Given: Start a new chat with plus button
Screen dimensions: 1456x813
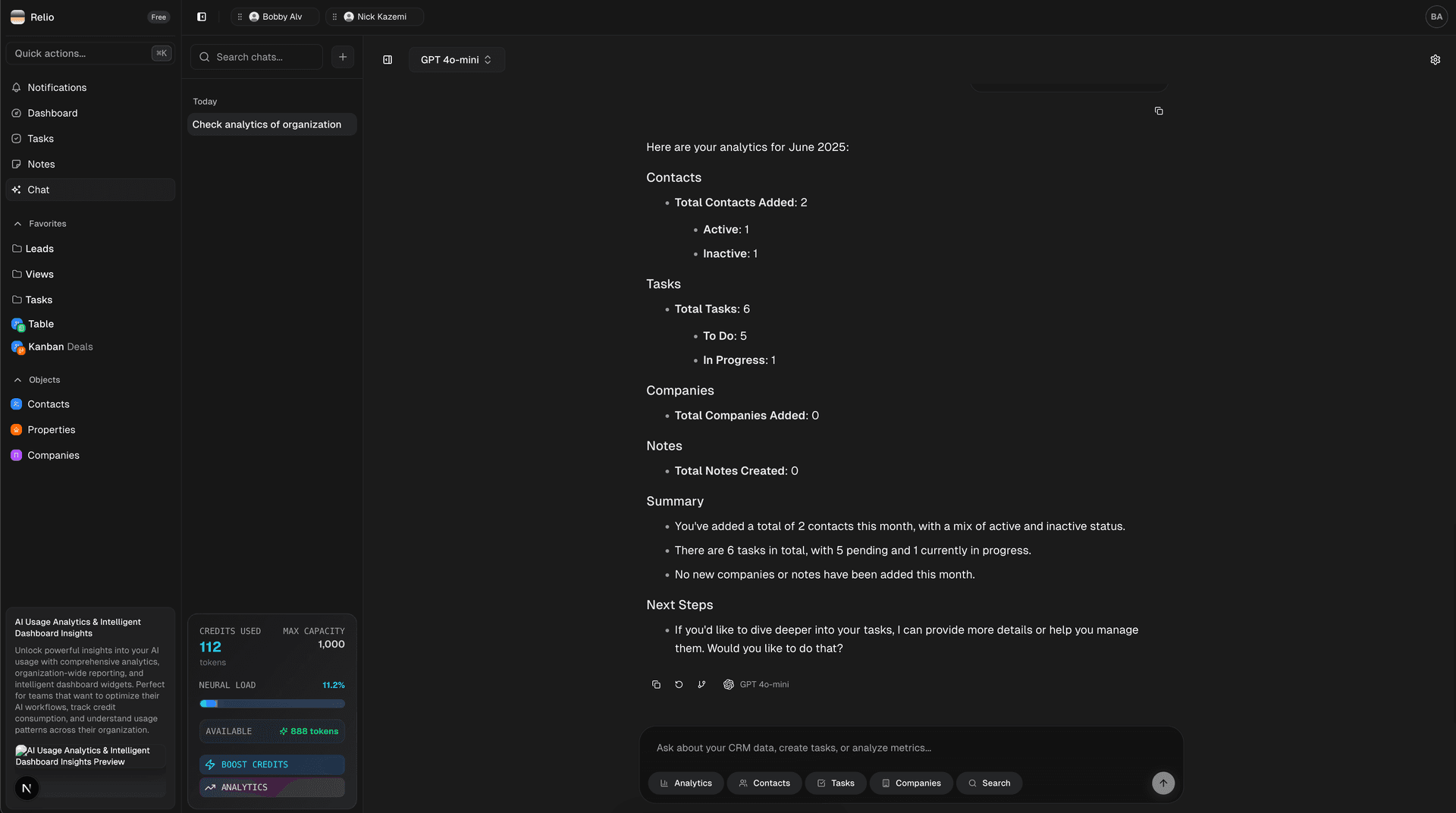Looking at the screenshot, I should click(x=342, y=56).
